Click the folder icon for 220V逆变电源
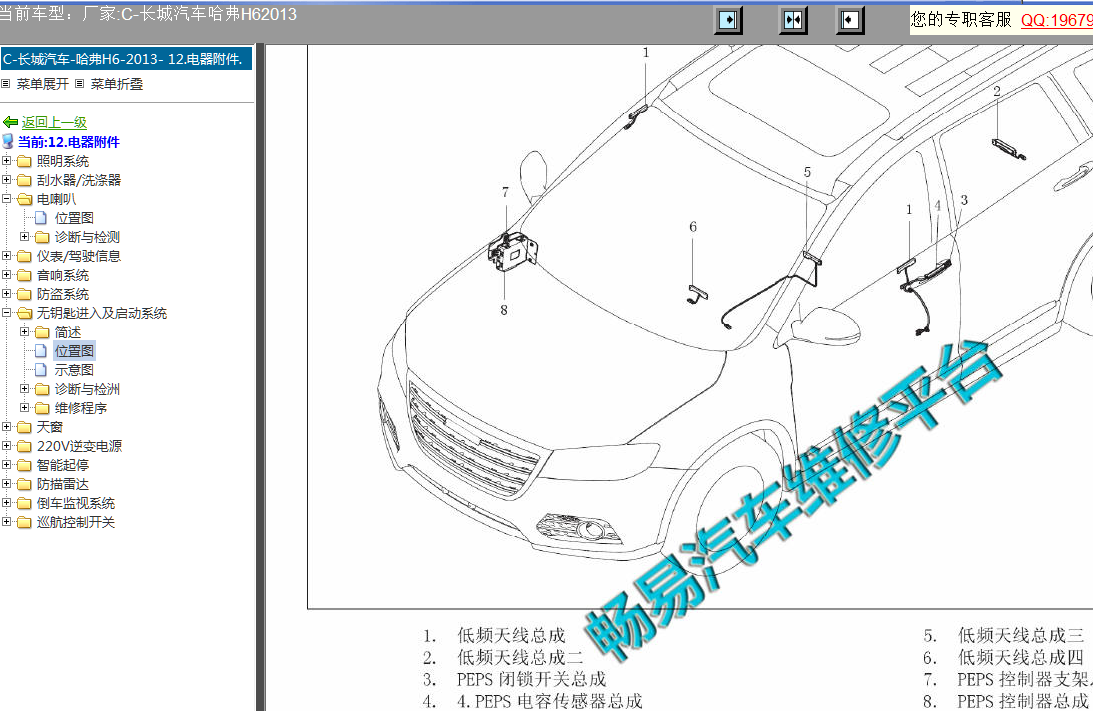The height and width of the screenshot is (711, 1093). point(24,446)
